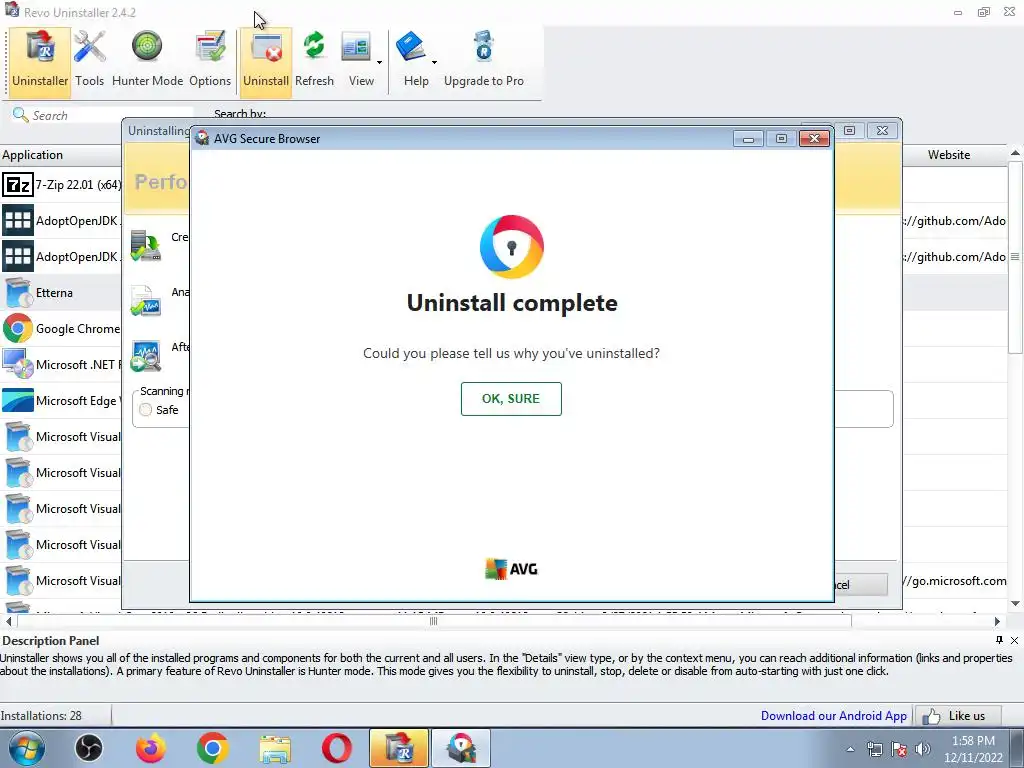Click the vertical scrollbar of the program list
The width and height of the screenshot is (1024, 768).
tap(1016, 257)
